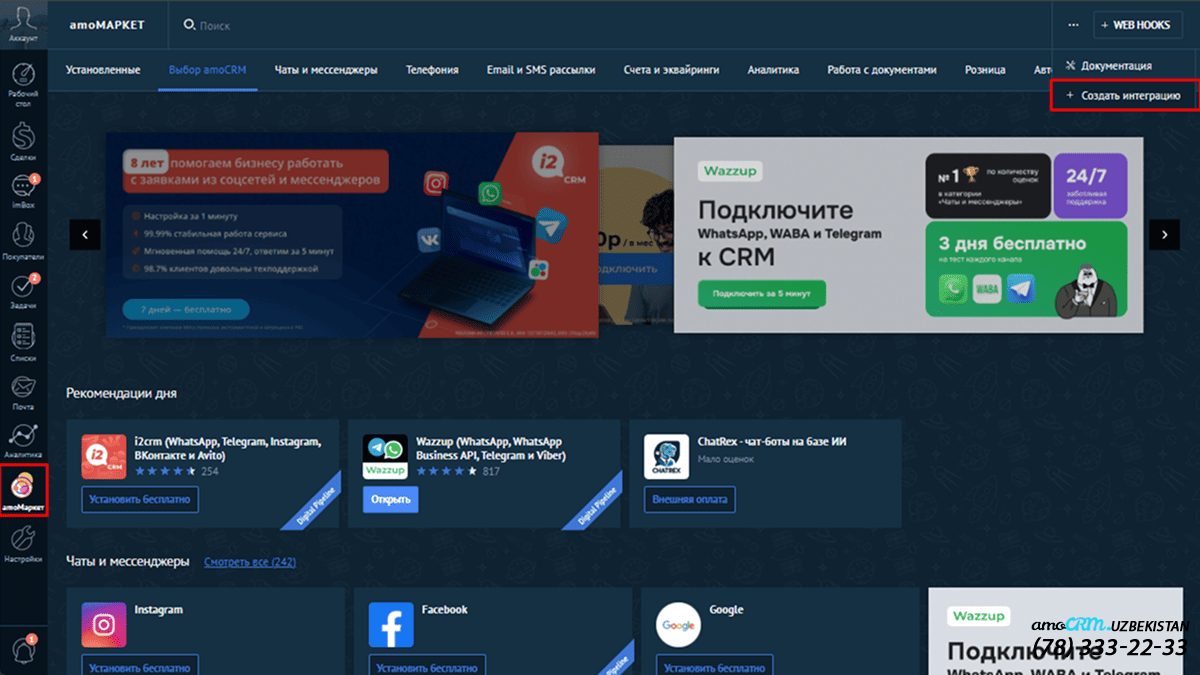Switch to Установленные tab
Image resolution: width=1200 pixels, height=675 pixels.
103,70
